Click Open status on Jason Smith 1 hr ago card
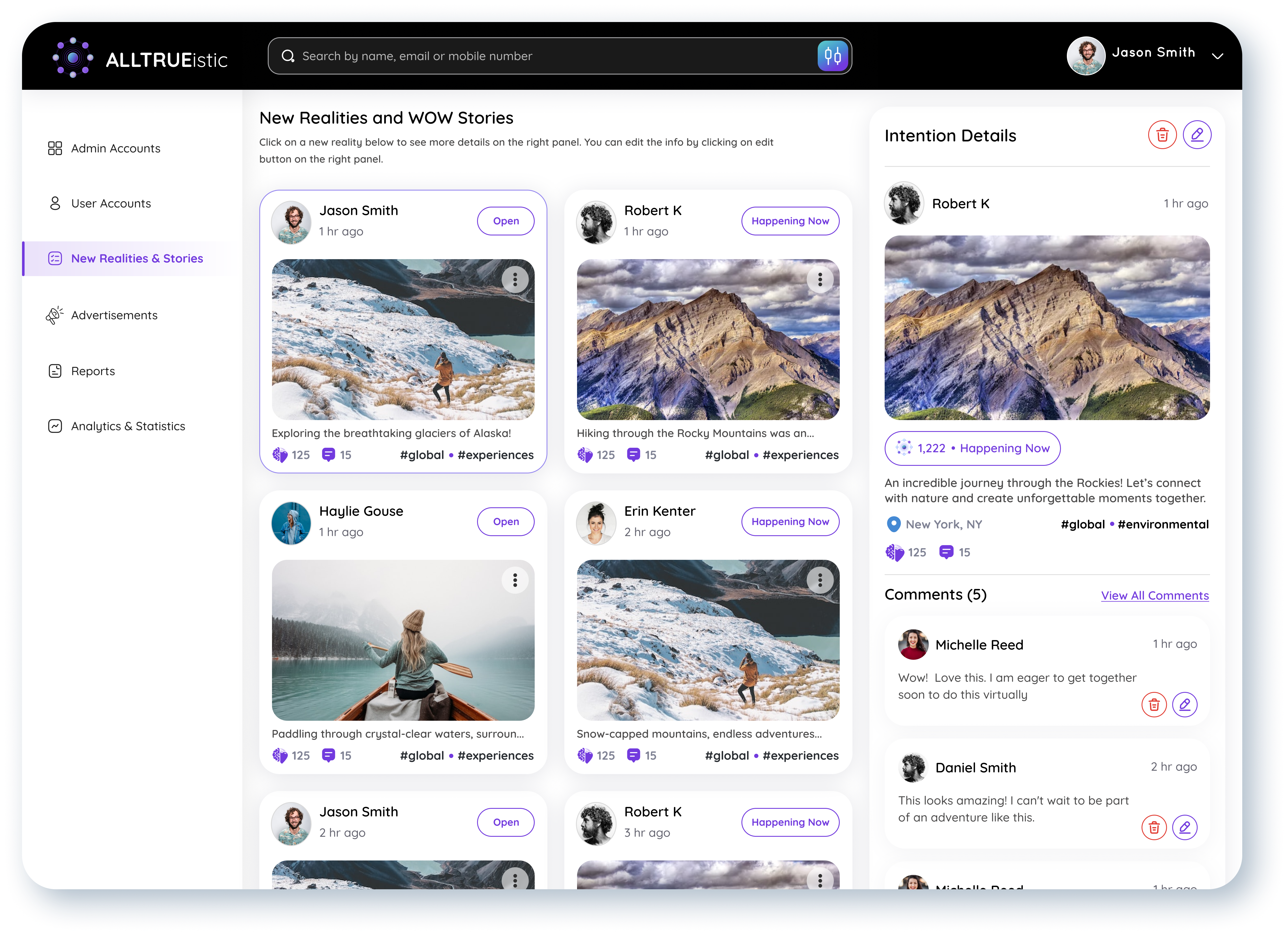1288x935 pixels. (x=505, y=221)
